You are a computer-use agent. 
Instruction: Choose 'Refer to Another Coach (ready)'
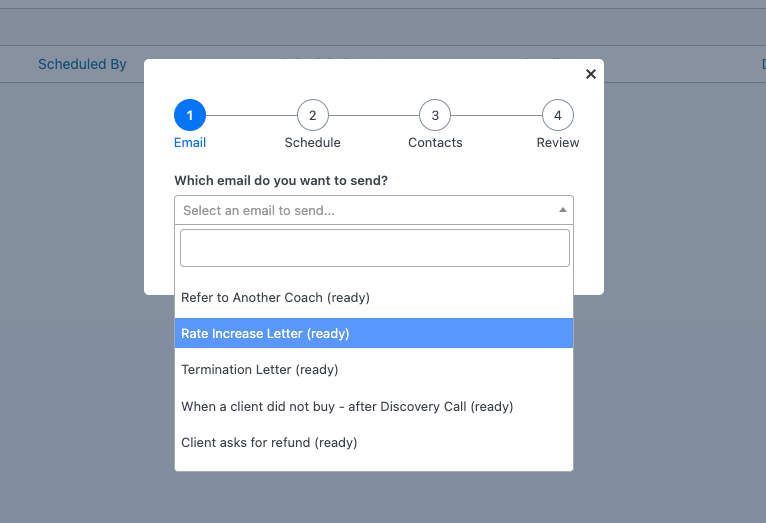coord(275,297)
